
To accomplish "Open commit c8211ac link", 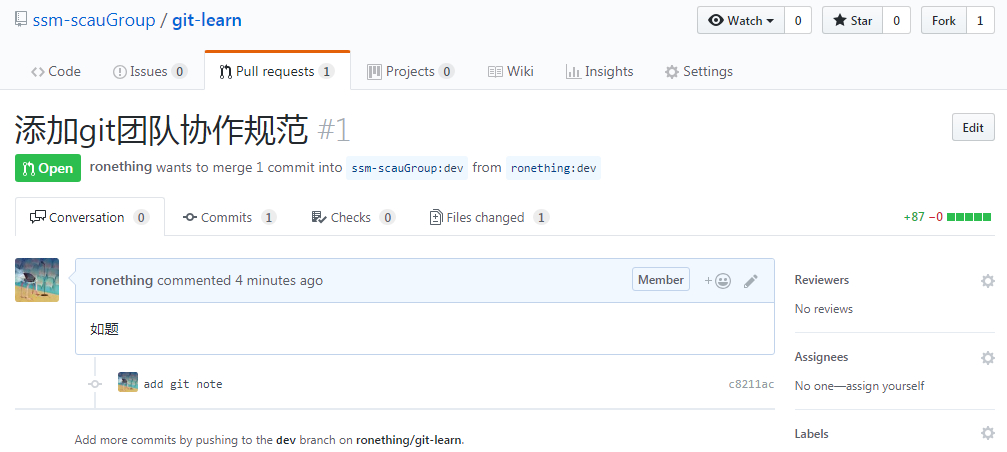I will [x=751, y=385].
